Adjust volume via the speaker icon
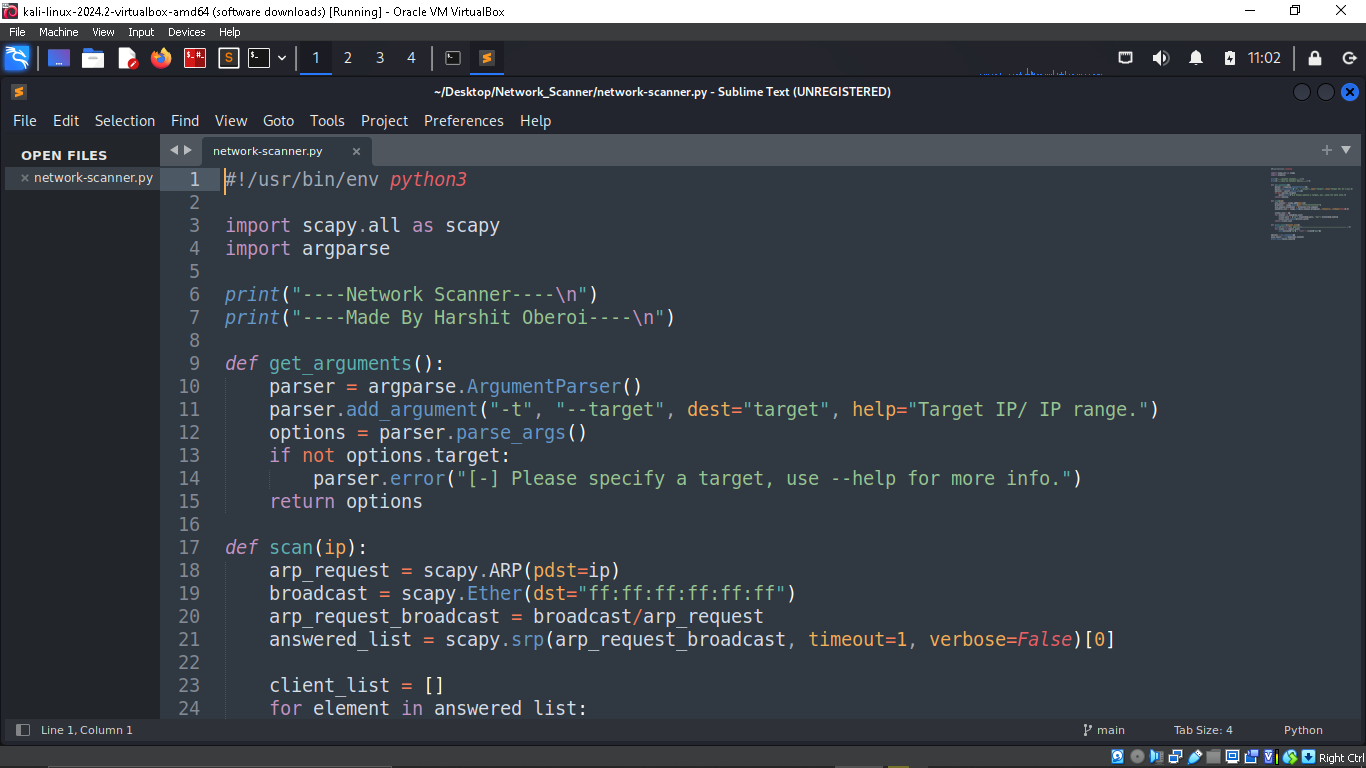The height and width of the screenshot is (768, 1366). click(1160, 57)
